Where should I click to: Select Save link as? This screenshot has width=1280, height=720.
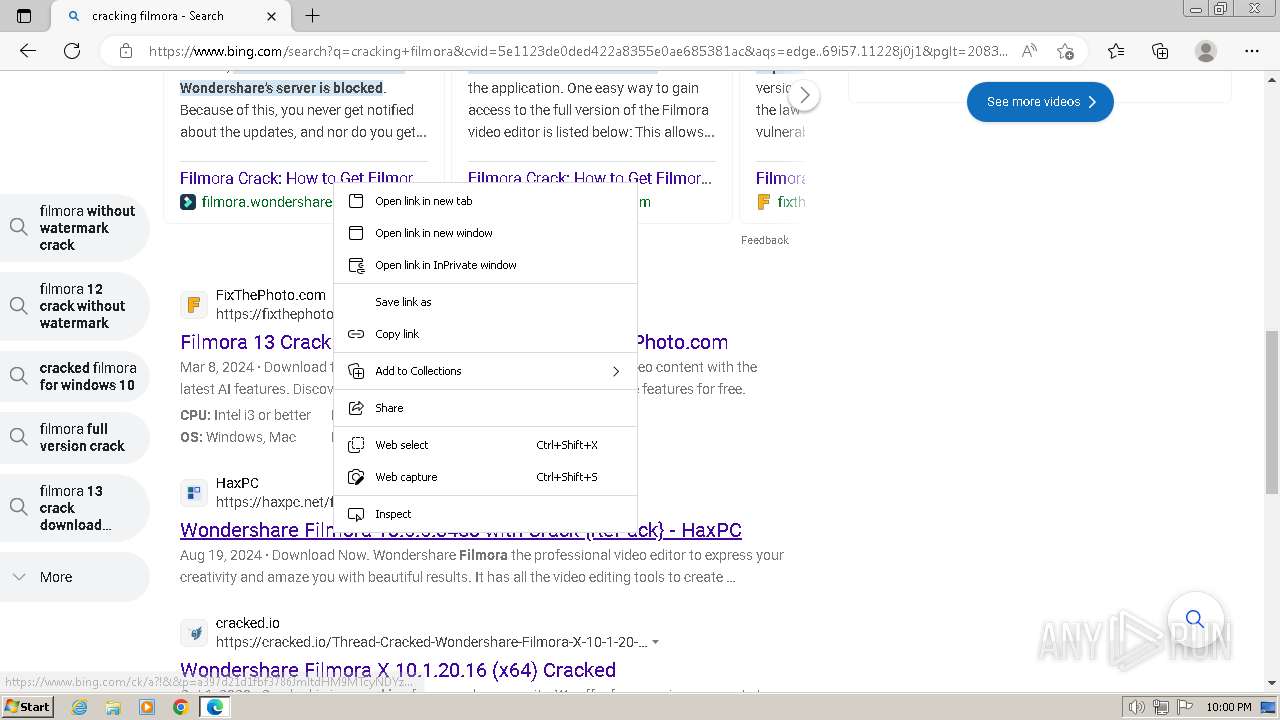[x=485, y=302]
